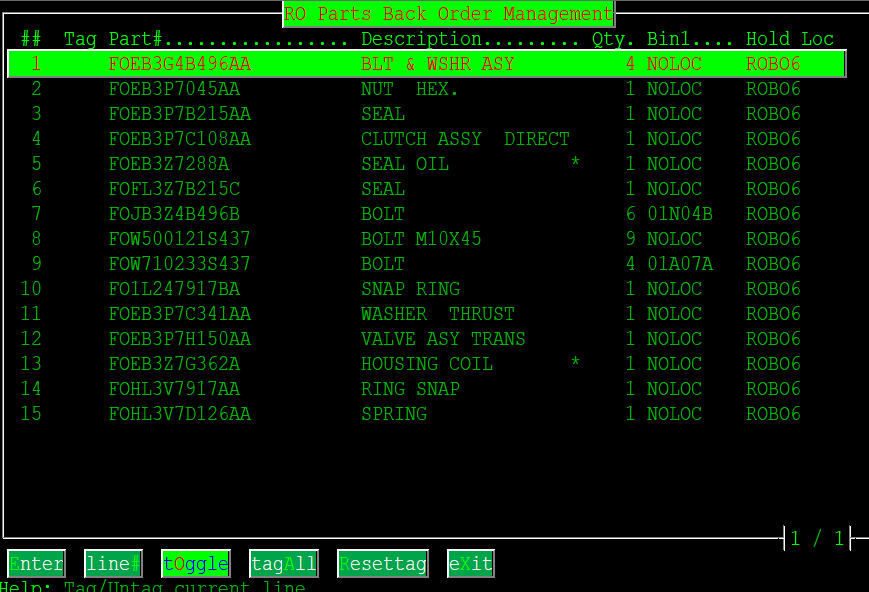The height and width of the screenshot is (592, 869).
Task: Select part FOHL3V7917AA
Action: [x=174, y=389]
